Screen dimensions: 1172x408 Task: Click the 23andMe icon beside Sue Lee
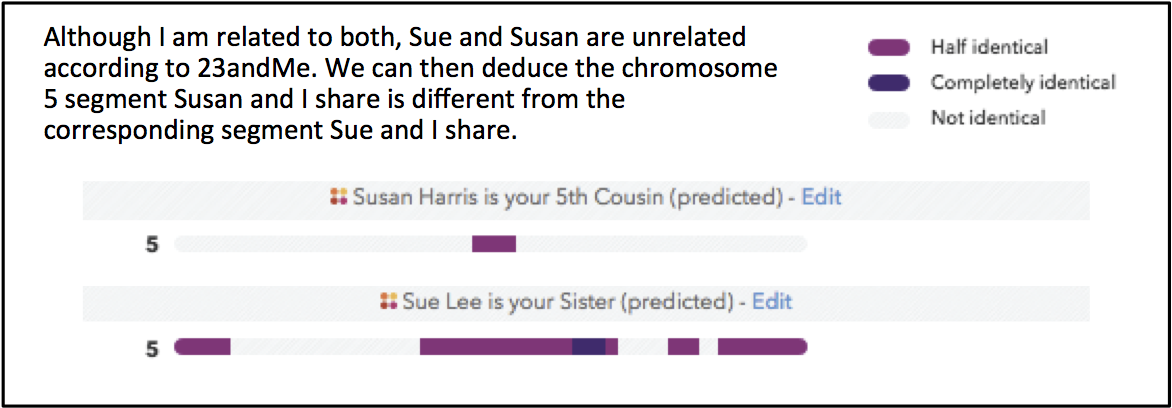[389, 302]
